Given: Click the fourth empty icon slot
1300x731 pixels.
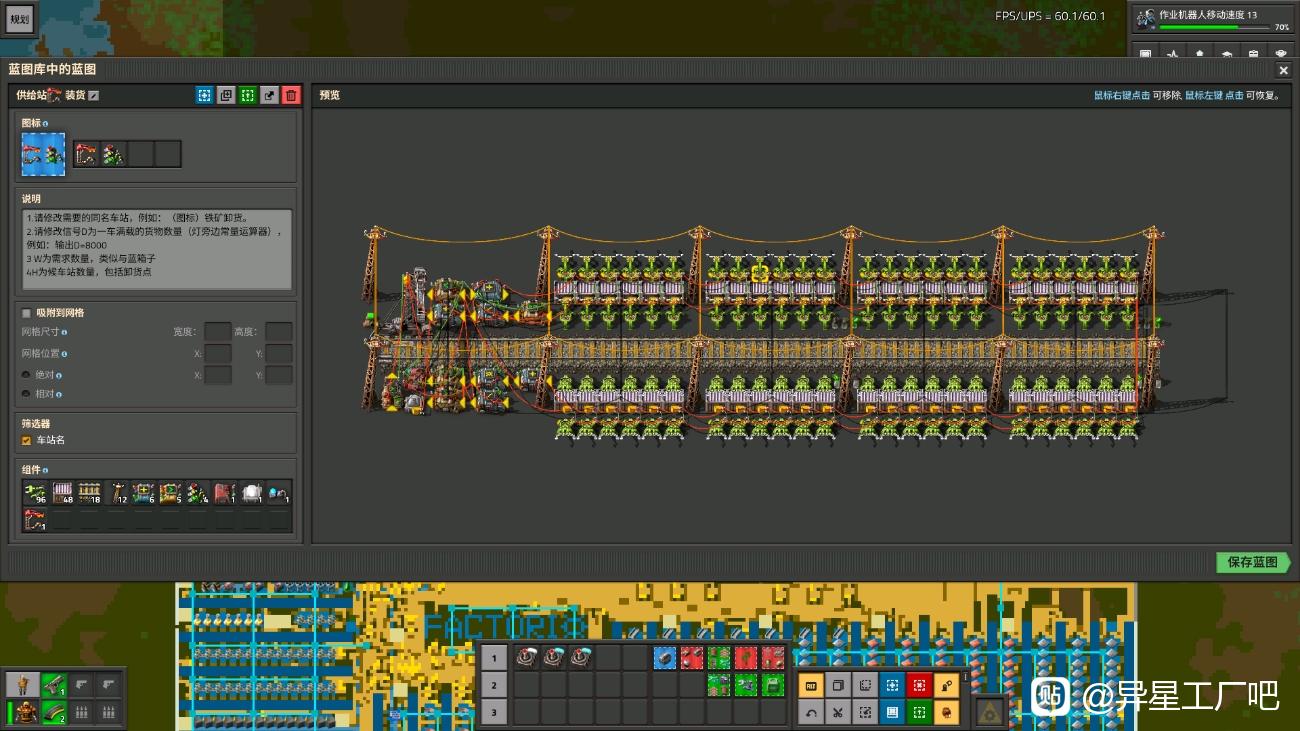Looking at the screenshot, I should point(168,154).
